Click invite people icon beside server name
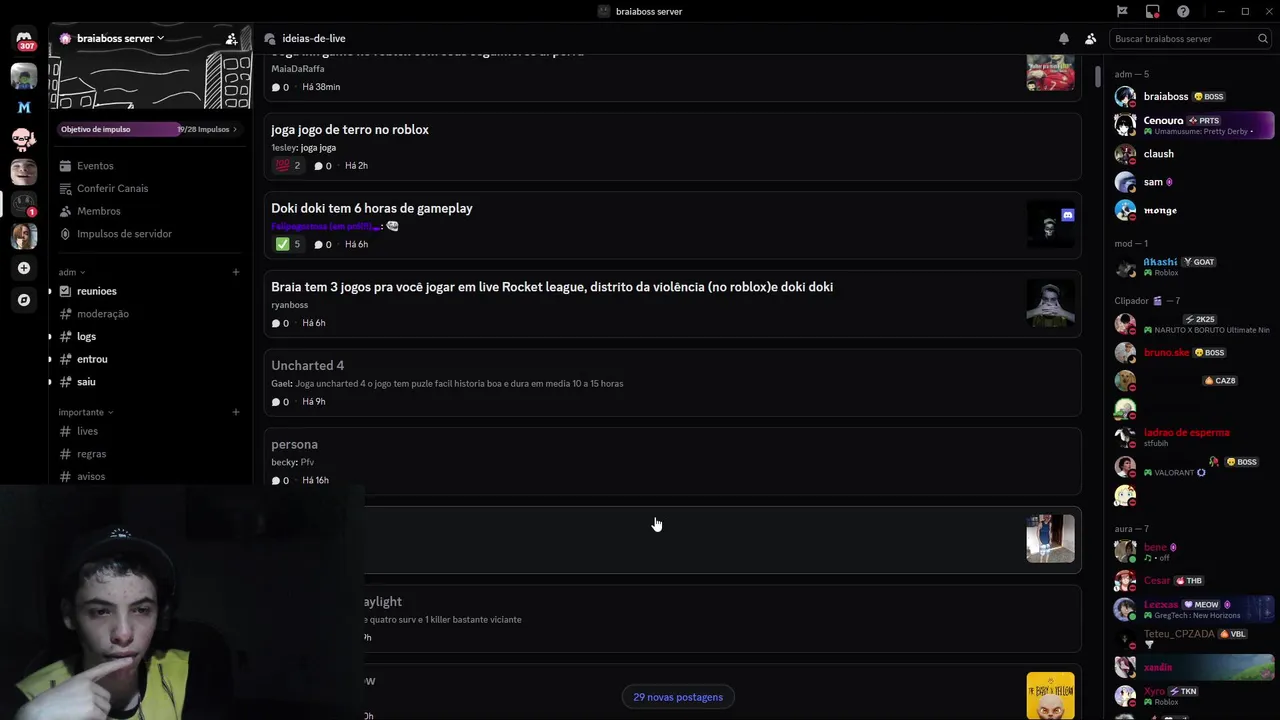Screen dimensions: 1280x720 click(x=232, y=39)
